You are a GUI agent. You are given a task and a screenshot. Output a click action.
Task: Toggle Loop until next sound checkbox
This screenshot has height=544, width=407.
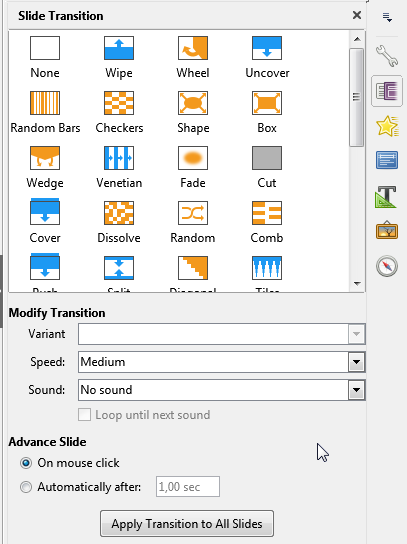84,415
